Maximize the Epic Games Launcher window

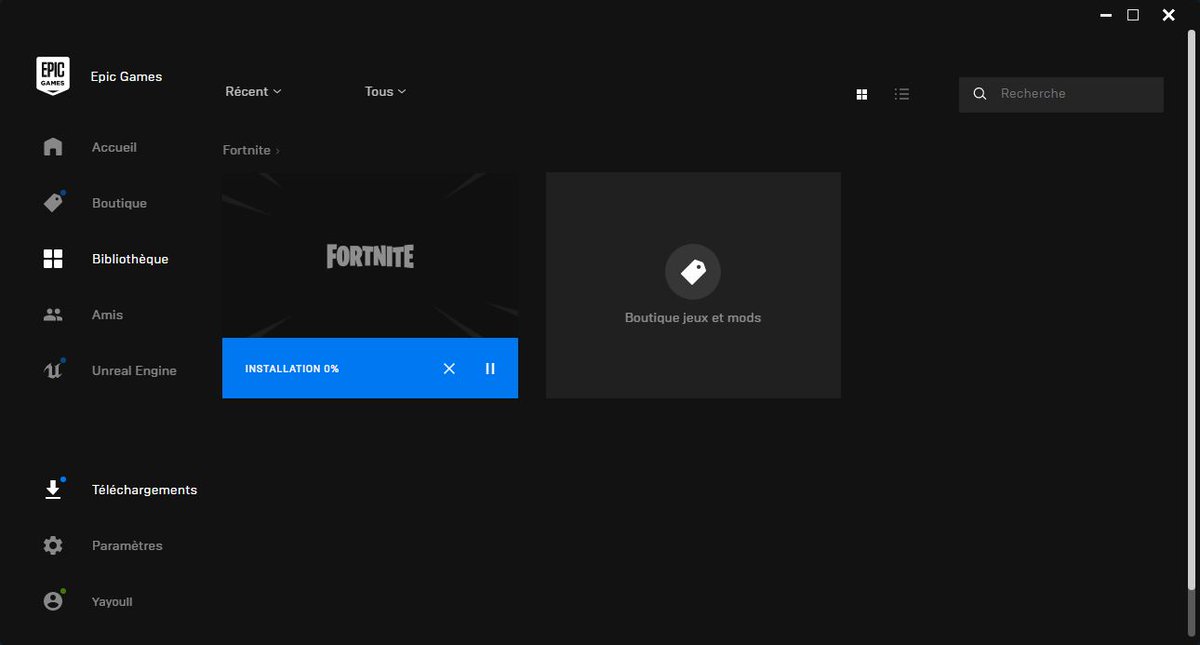pyautogui.click(x=1133, y=15)
